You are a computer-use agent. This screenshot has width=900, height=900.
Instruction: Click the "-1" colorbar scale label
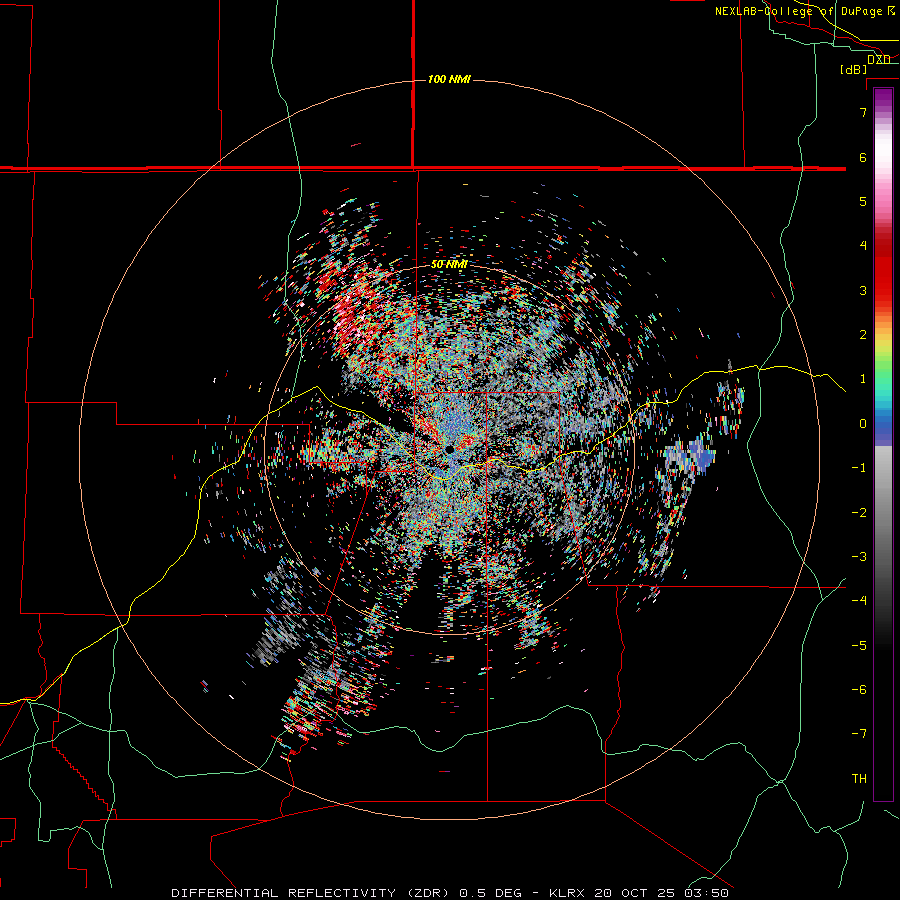[859, 468]
